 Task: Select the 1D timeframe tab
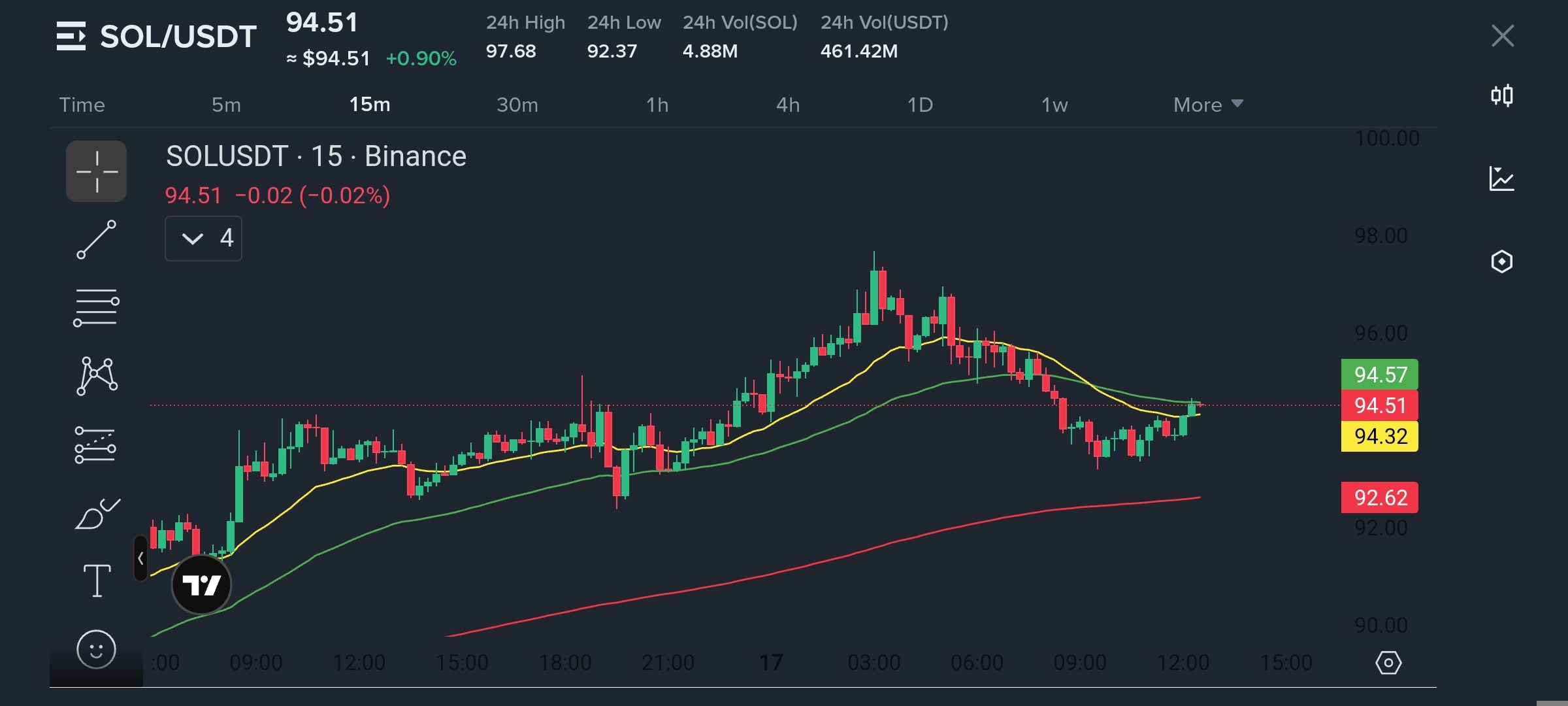[x=920, y=105]
